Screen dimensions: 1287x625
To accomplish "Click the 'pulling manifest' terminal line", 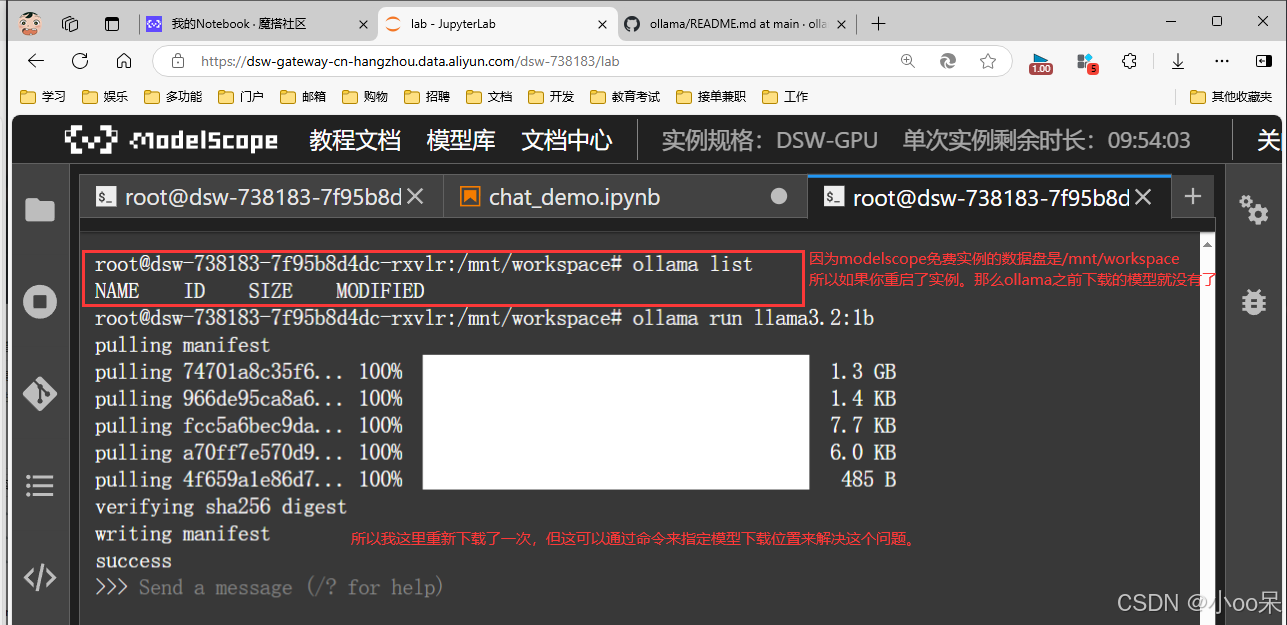I will click(x=182, y=345).
